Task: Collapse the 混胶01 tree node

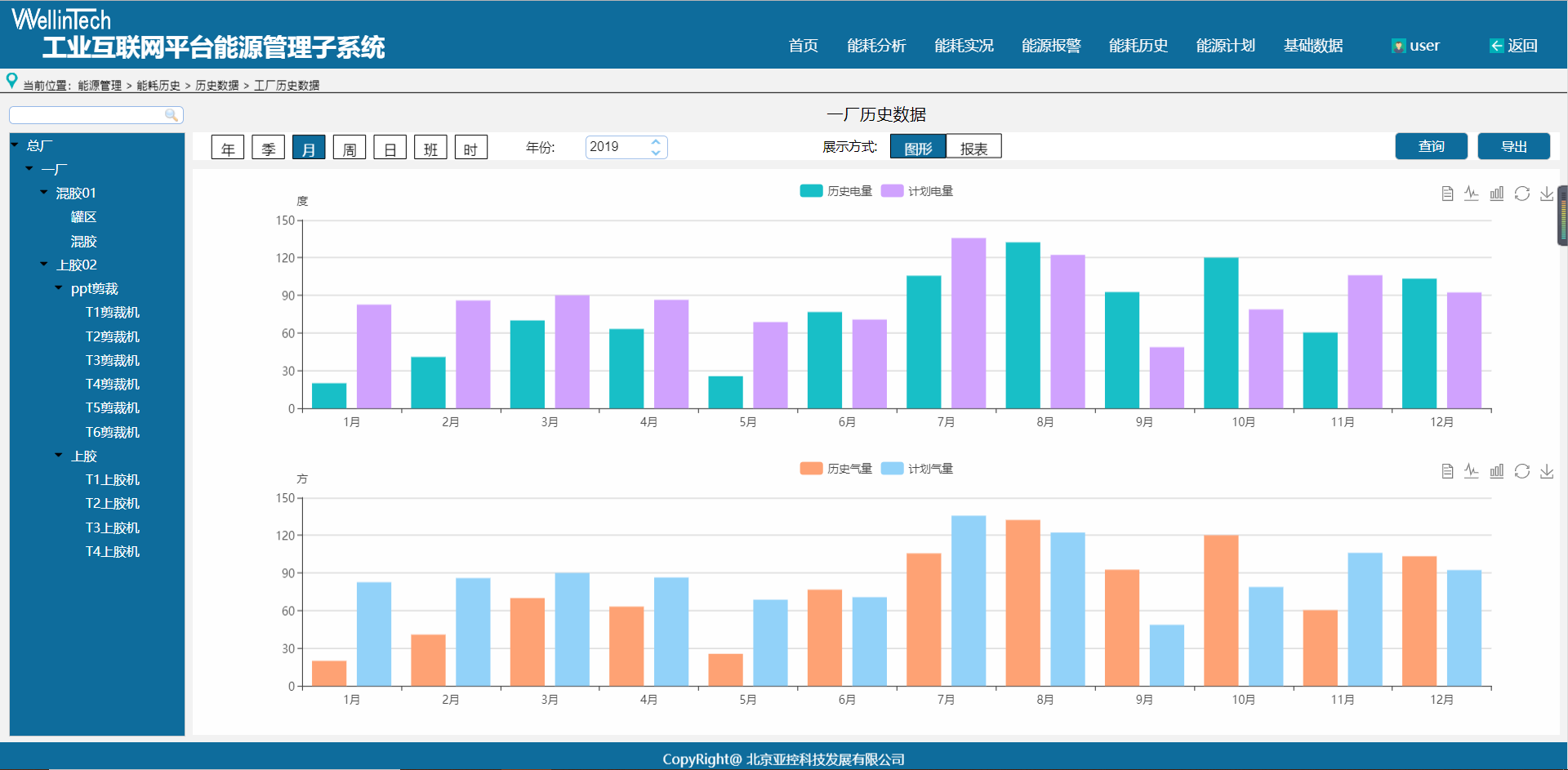Action: pos(44,193)
